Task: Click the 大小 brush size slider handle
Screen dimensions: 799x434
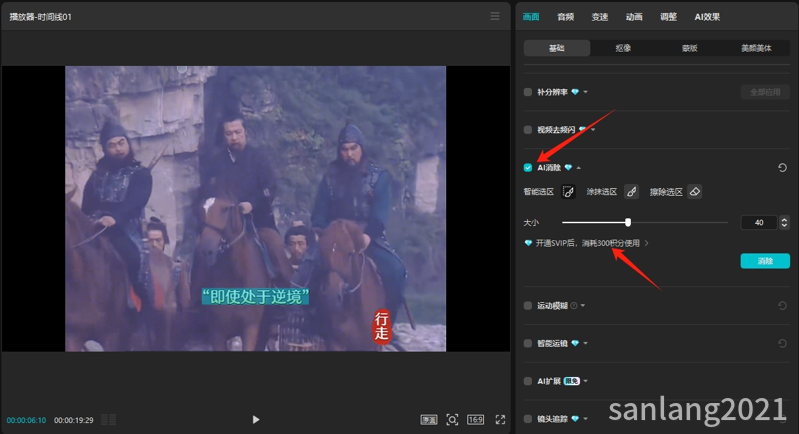Action: pos(628,222)
